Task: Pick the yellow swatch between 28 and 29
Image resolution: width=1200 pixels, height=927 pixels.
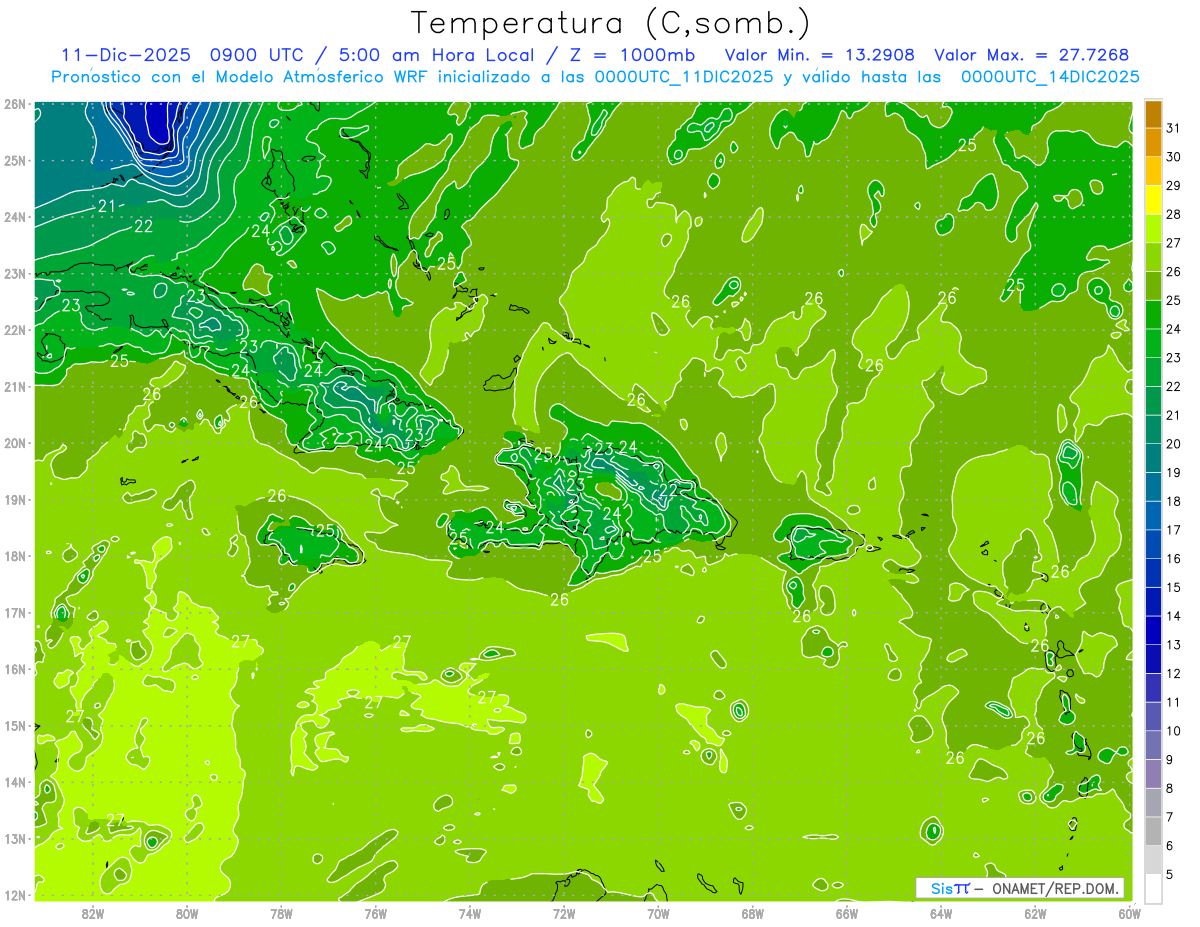Action: click(1153, 200)
